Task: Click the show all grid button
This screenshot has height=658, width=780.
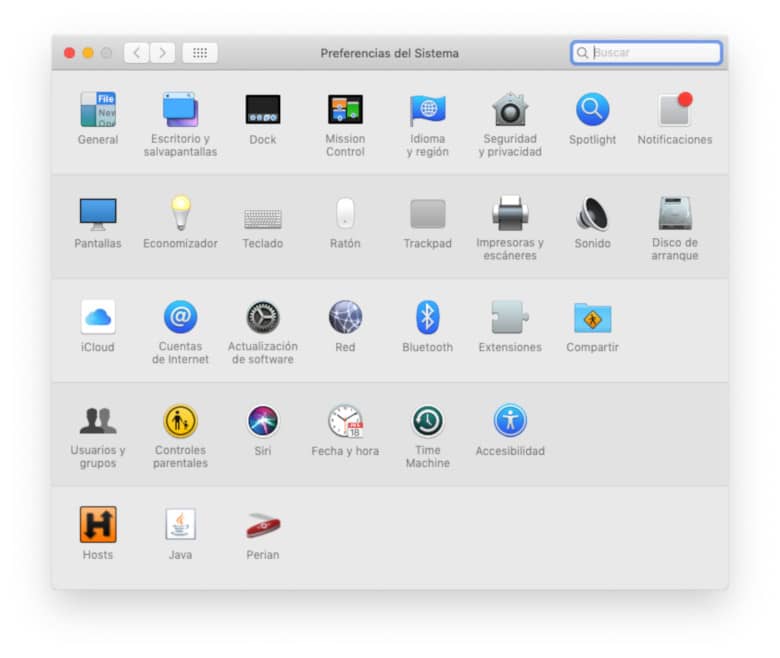Action: 200,53
